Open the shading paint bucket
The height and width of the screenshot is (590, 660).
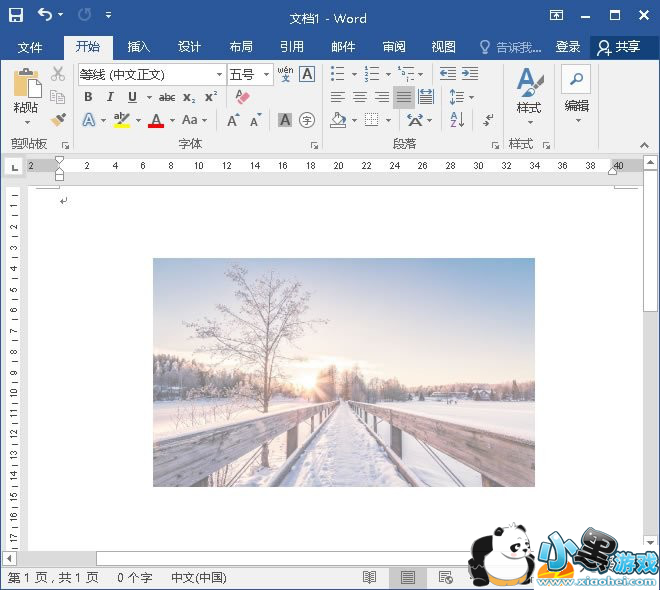click(338, 120)
